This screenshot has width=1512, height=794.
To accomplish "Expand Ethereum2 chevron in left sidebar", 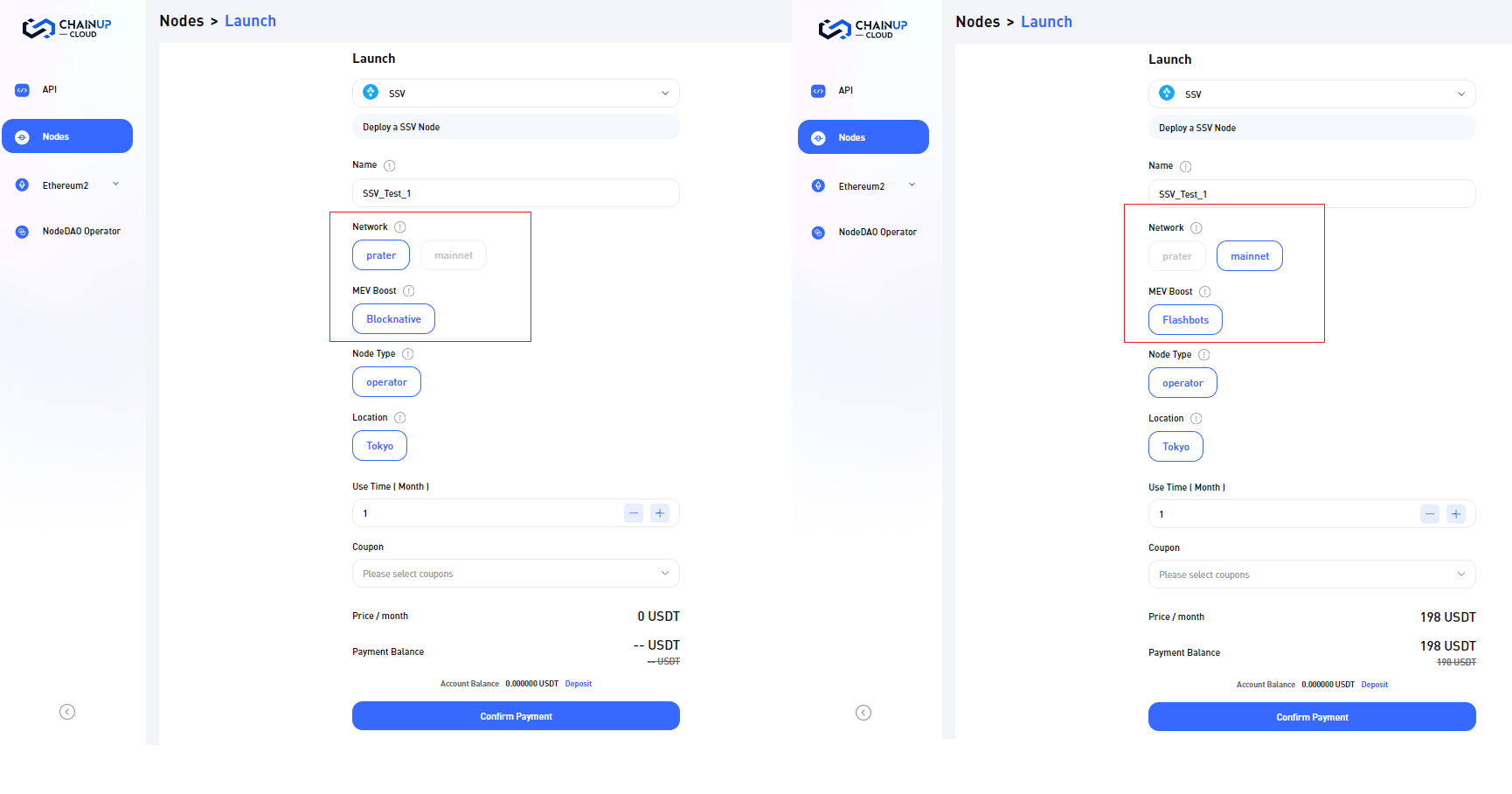I will [116, 185].
